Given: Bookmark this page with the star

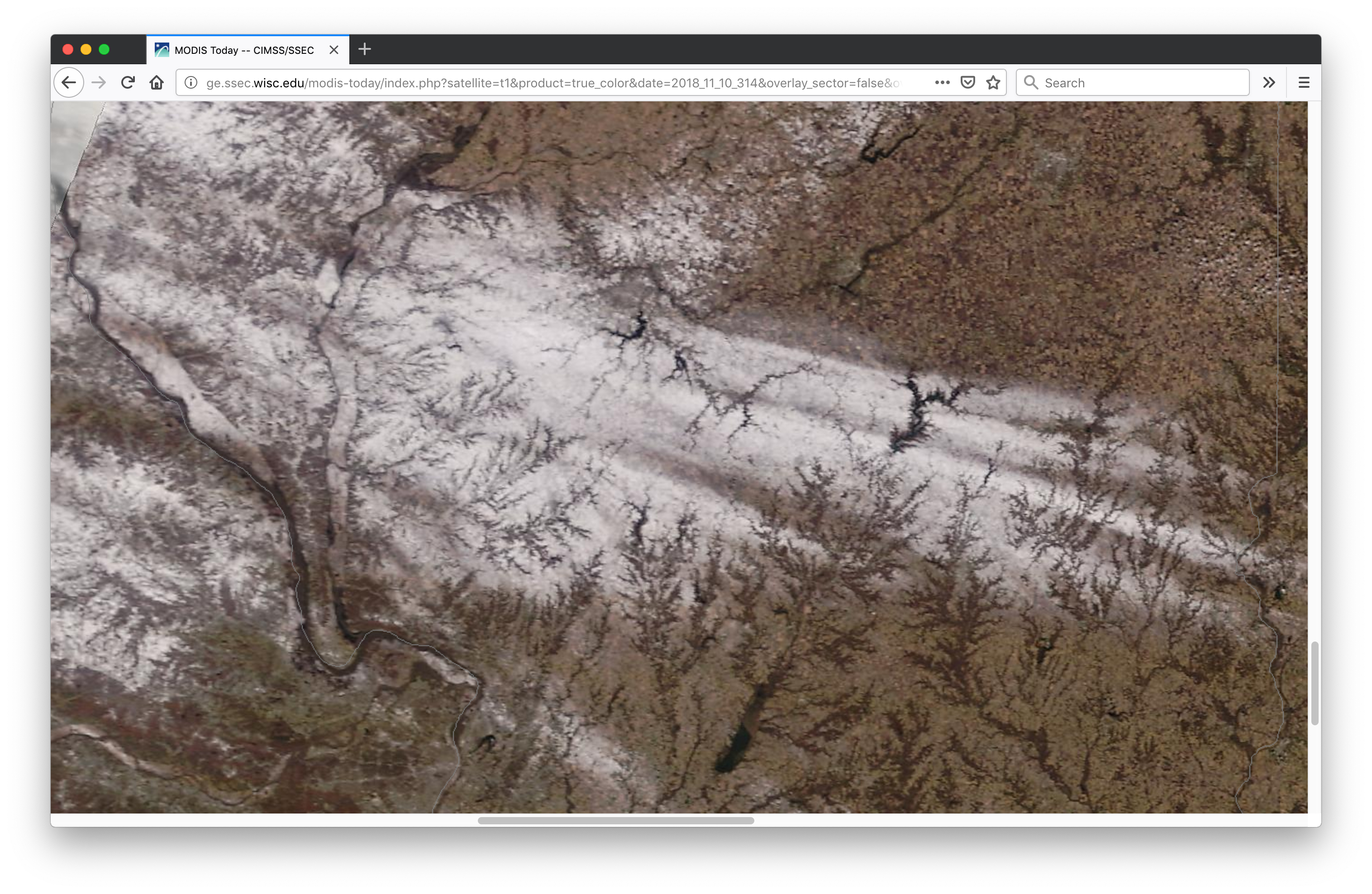Looking at the screenshot, I should tap(993, 82).
